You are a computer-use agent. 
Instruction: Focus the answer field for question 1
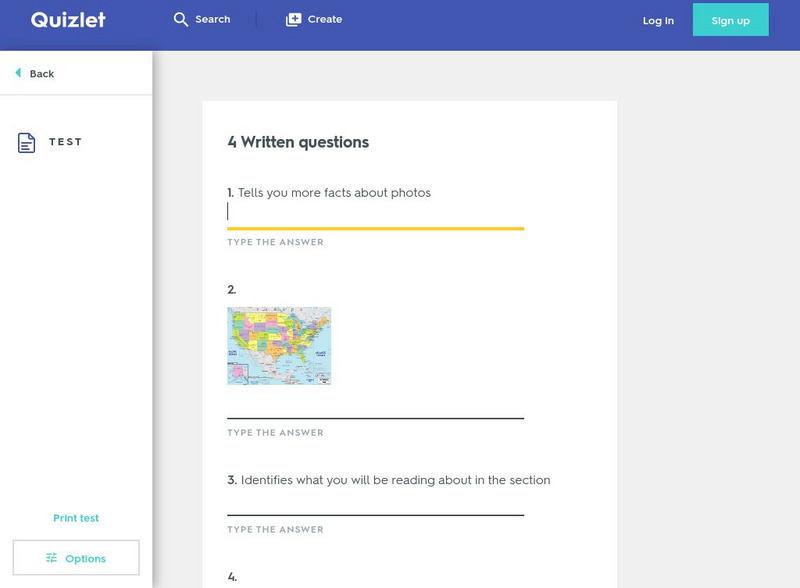(x=376, y=215)
